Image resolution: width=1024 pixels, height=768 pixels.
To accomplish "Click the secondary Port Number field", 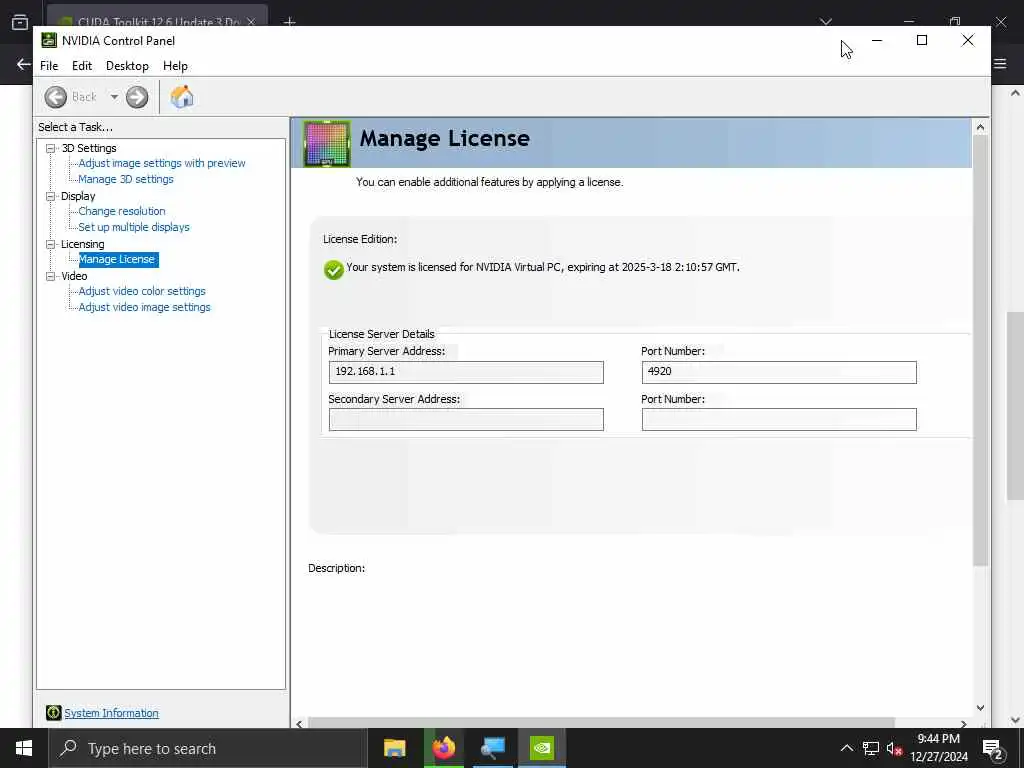I will (779, 419).
